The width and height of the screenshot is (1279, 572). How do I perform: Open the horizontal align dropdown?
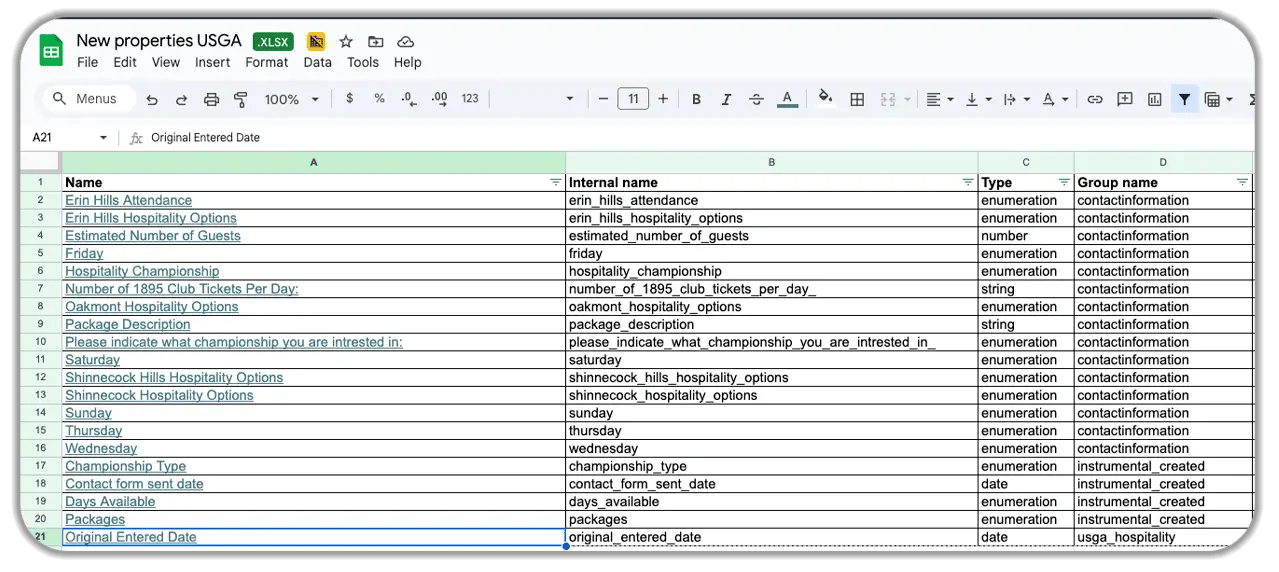(939, 99)
